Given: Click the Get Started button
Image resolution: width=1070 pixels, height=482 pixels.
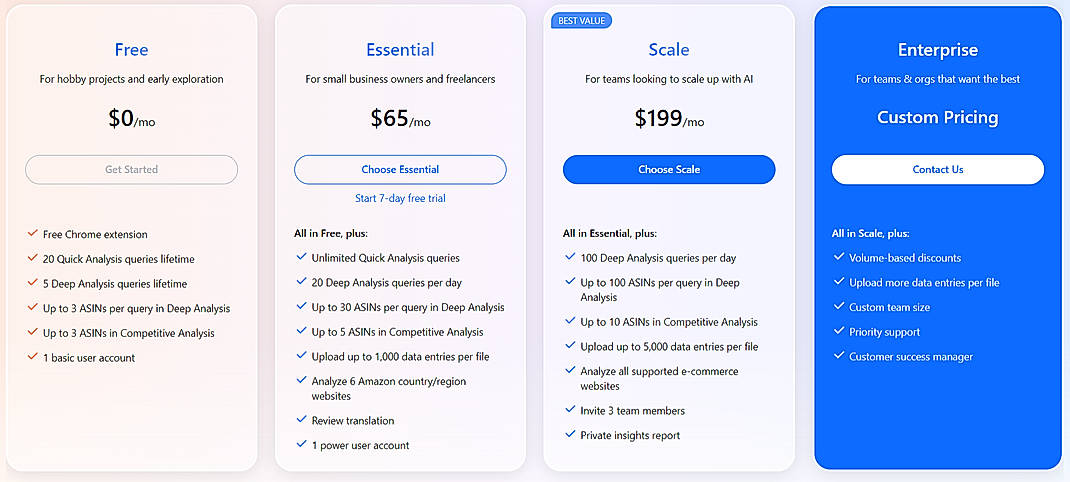Looking at the screenshot, I should tap(131, 169).
